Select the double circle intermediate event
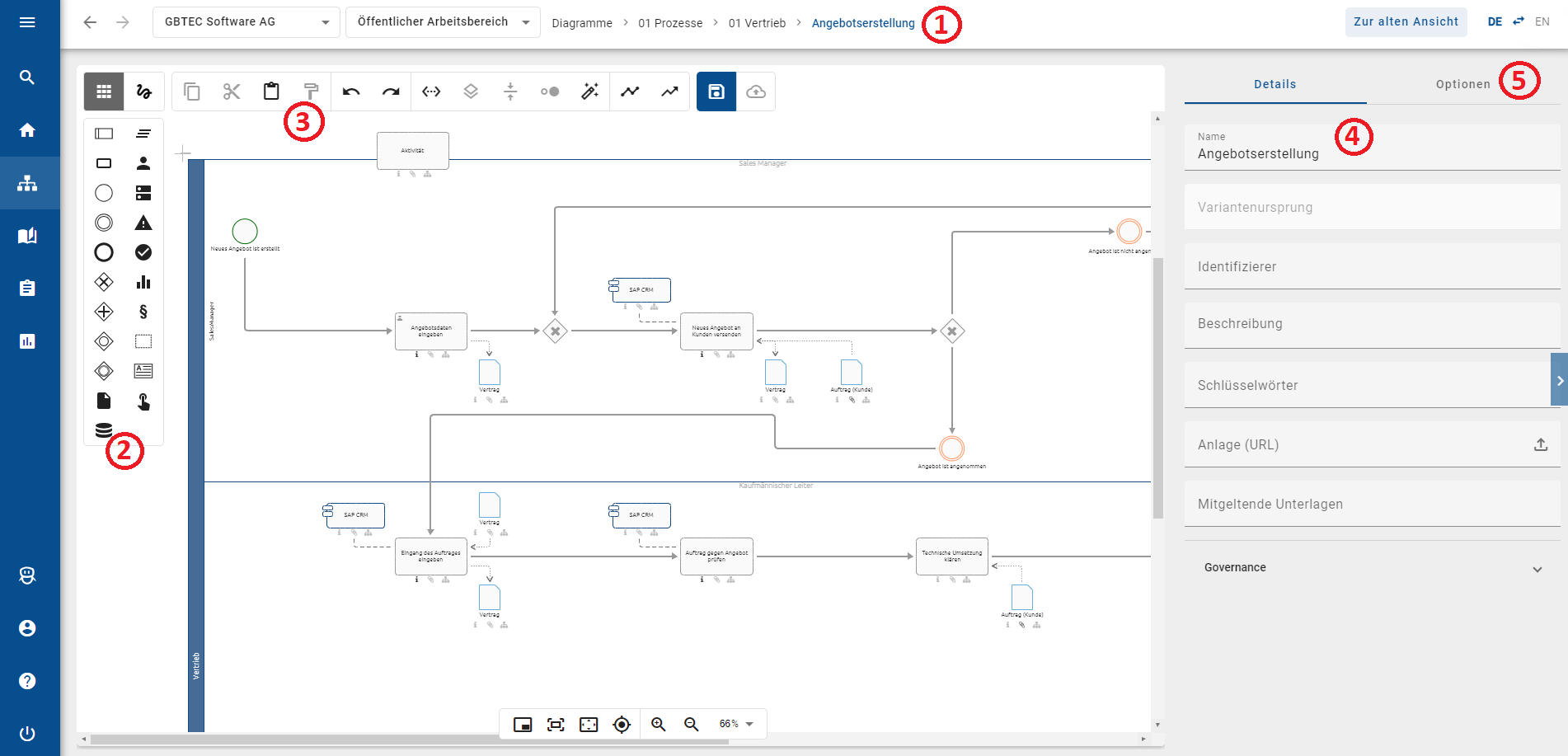 104,223
